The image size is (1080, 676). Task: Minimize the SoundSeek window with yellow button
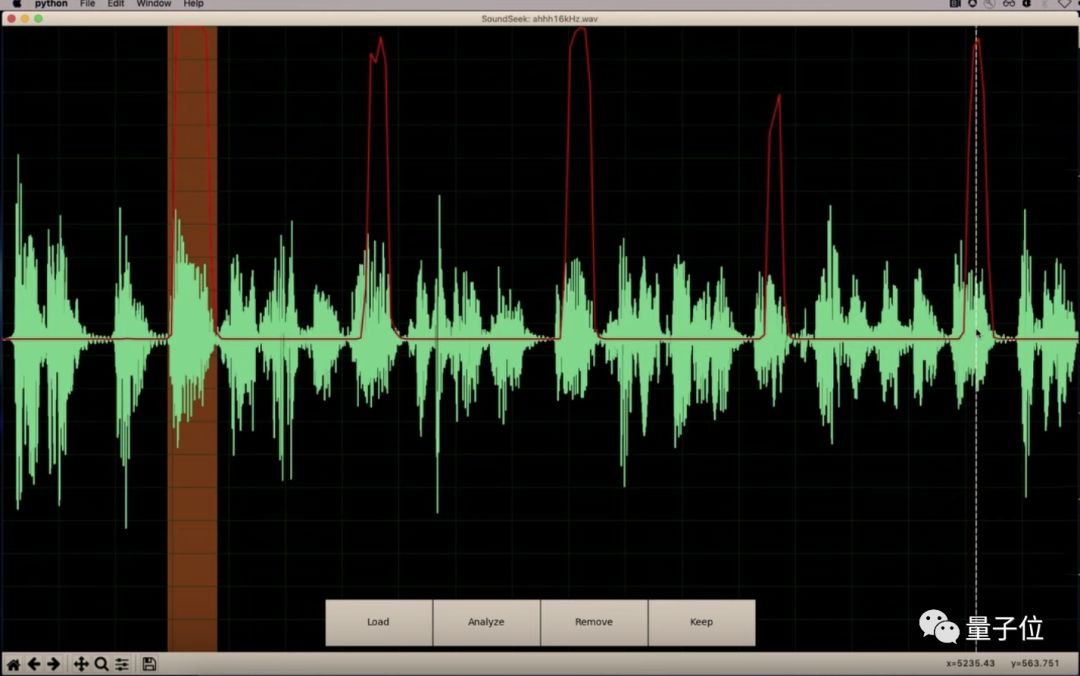pos(25,19)
